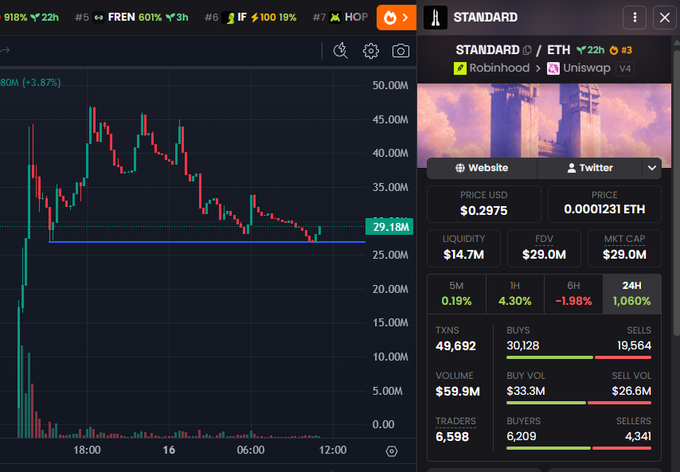Open the indicator search lightning icon
Image resolution: width=680 pixels, height=472 pixels.
(x=340, y=51)
